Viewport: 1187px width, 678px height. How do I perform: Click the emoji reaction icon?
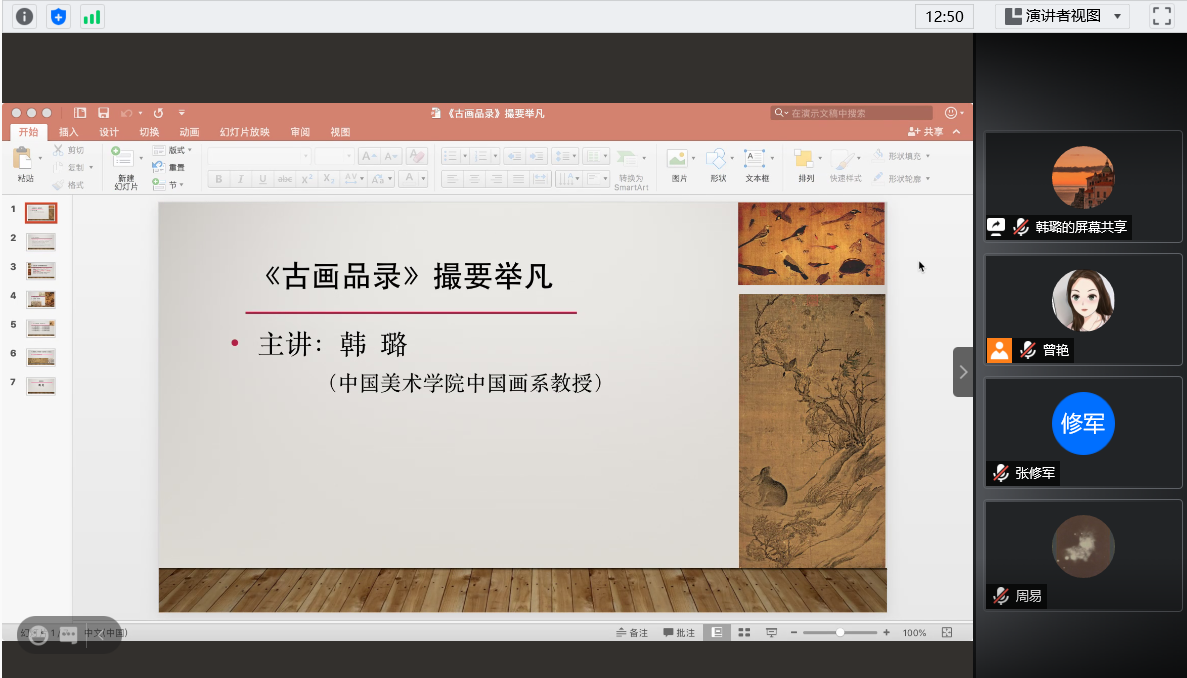pyautogui.click(x=38, y=635)
